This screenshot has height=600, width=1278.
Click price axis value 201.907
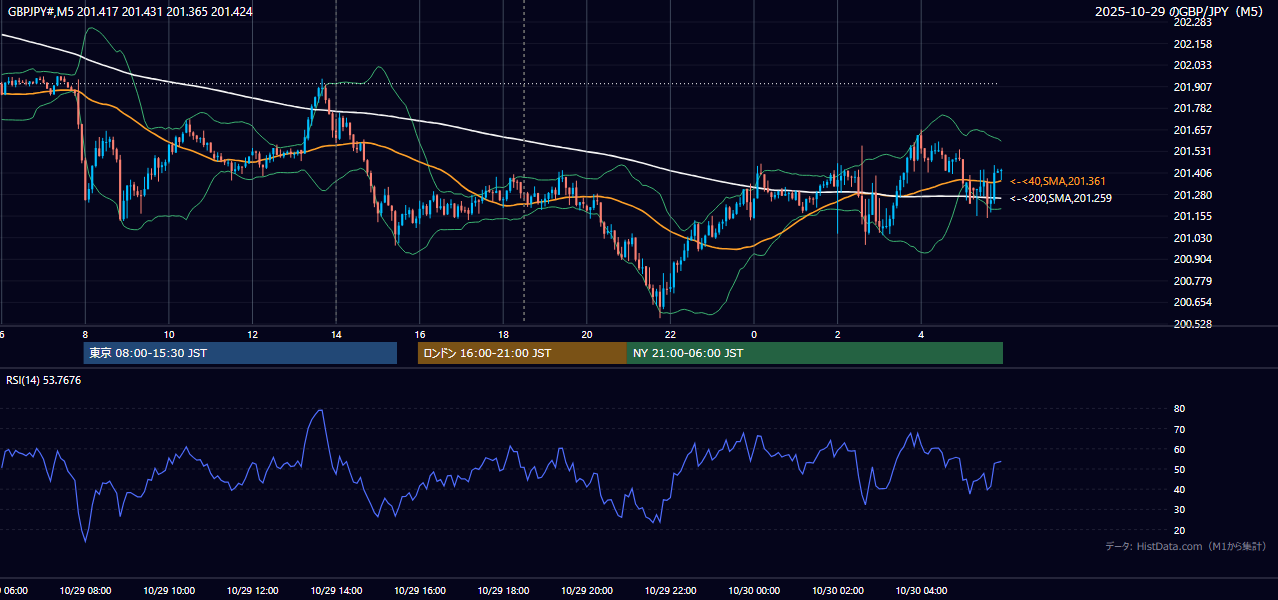click(x=1193, y=87)
